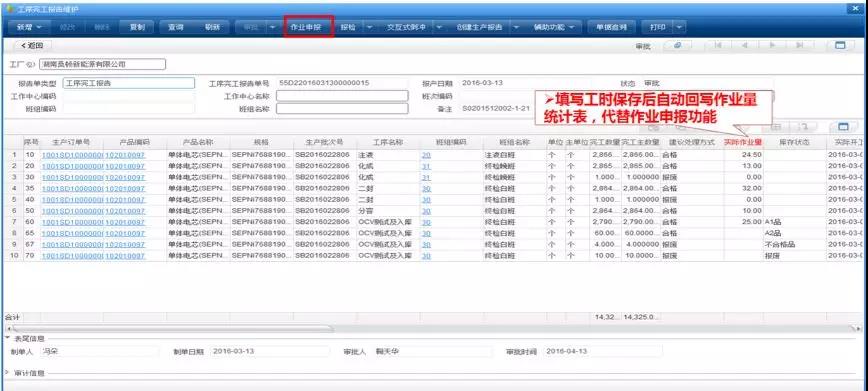
Task: Open production order link in row 1
Action: (x=72, y=155)
